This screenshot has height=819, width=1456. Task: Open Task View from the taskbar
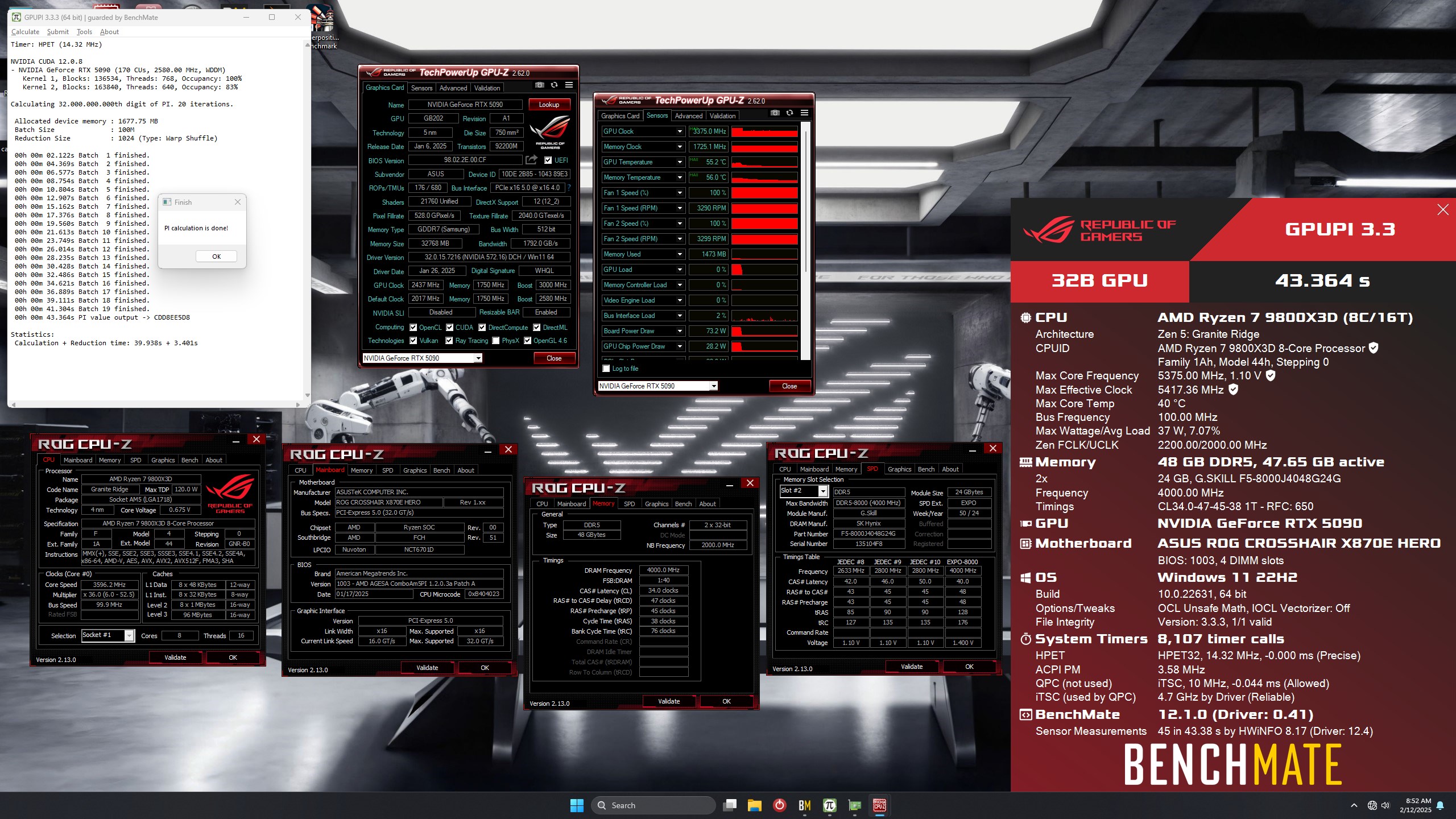point(730,805)
